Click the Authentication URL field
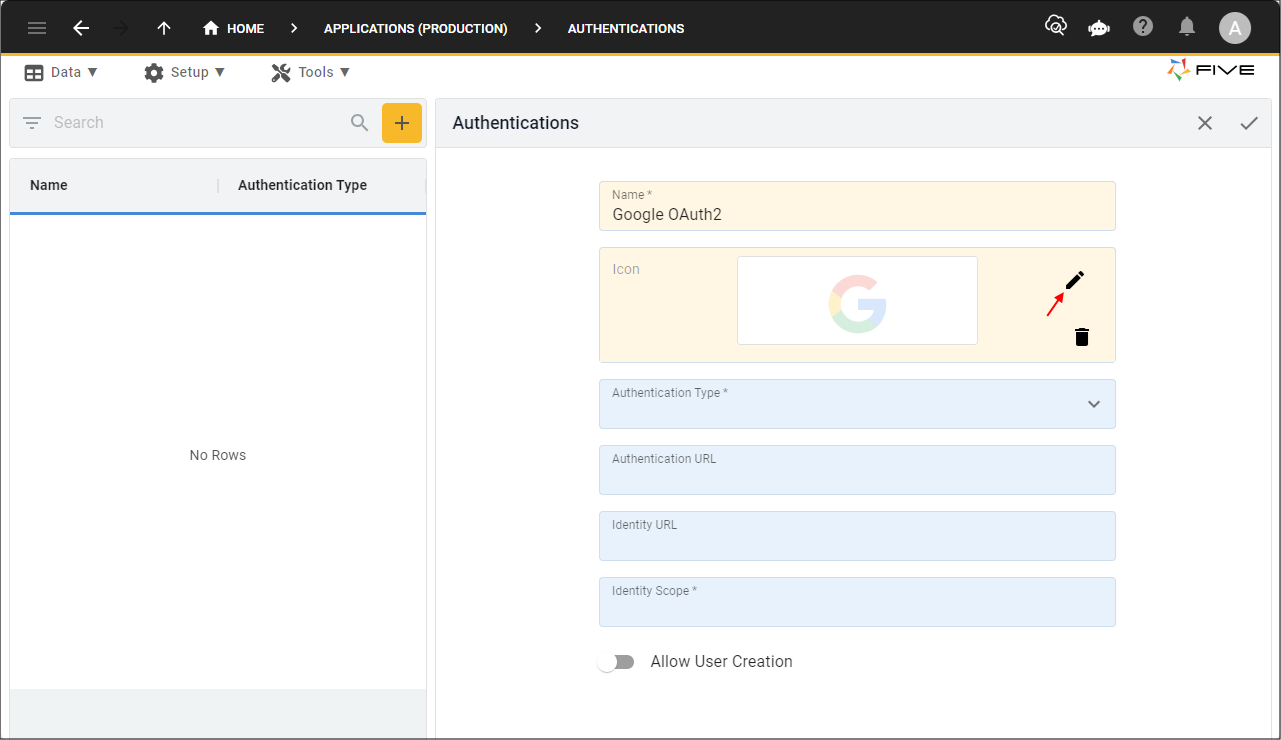Viewport: 1281px width, 740px height. point(857,470)
